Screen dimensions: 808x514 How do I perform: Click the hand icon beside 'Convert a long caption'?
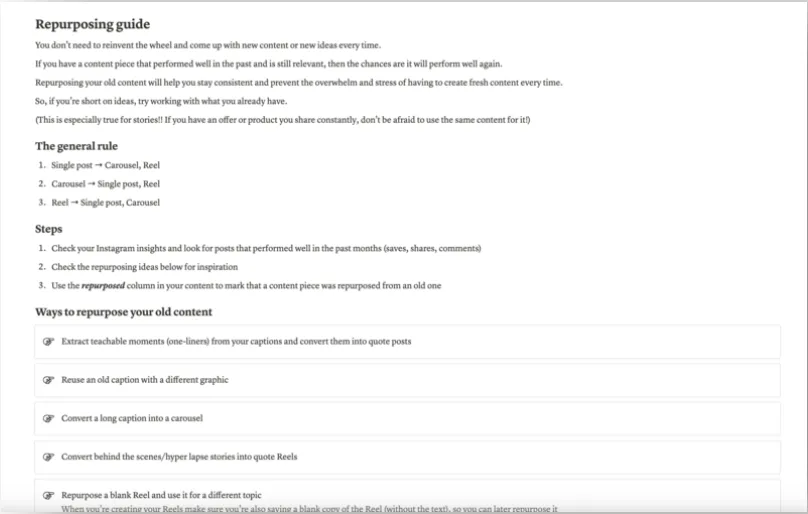coord(48,418)
